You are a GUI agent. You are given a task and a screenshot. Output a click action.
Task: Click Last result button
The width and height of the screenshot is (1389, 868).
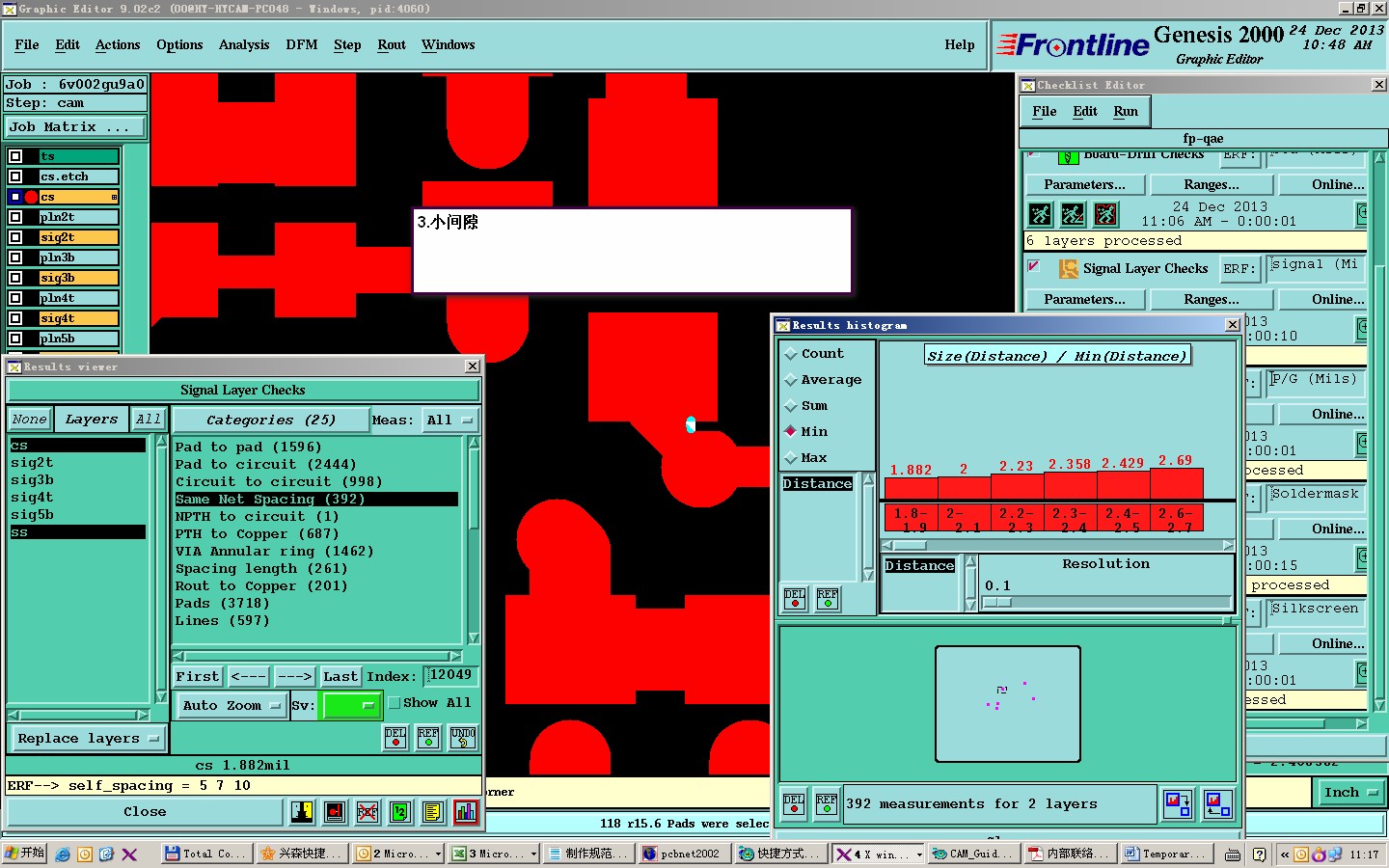tap(340, 677)
